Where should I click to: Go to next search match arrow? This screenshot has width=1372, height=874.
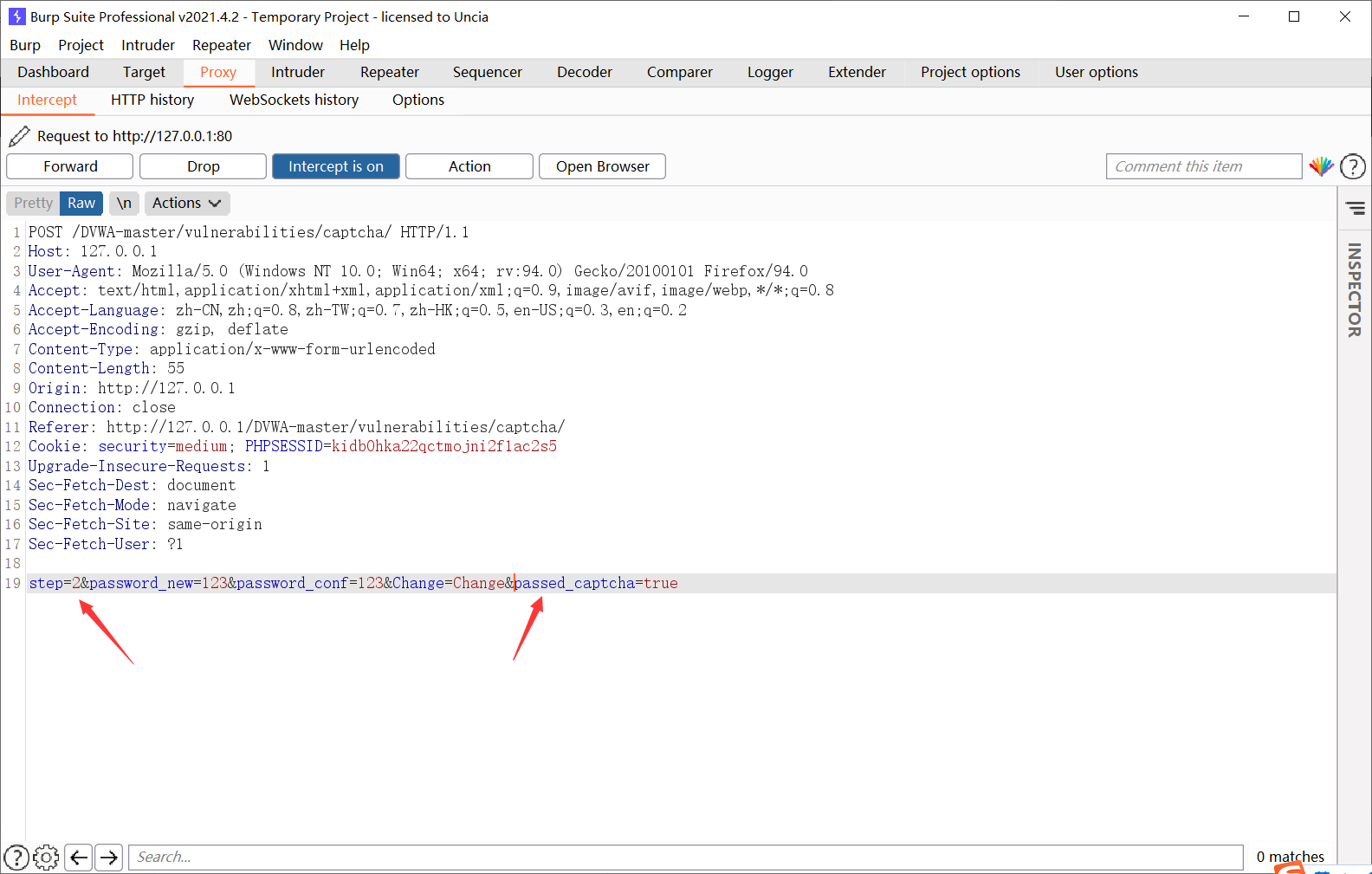point(108,858)
